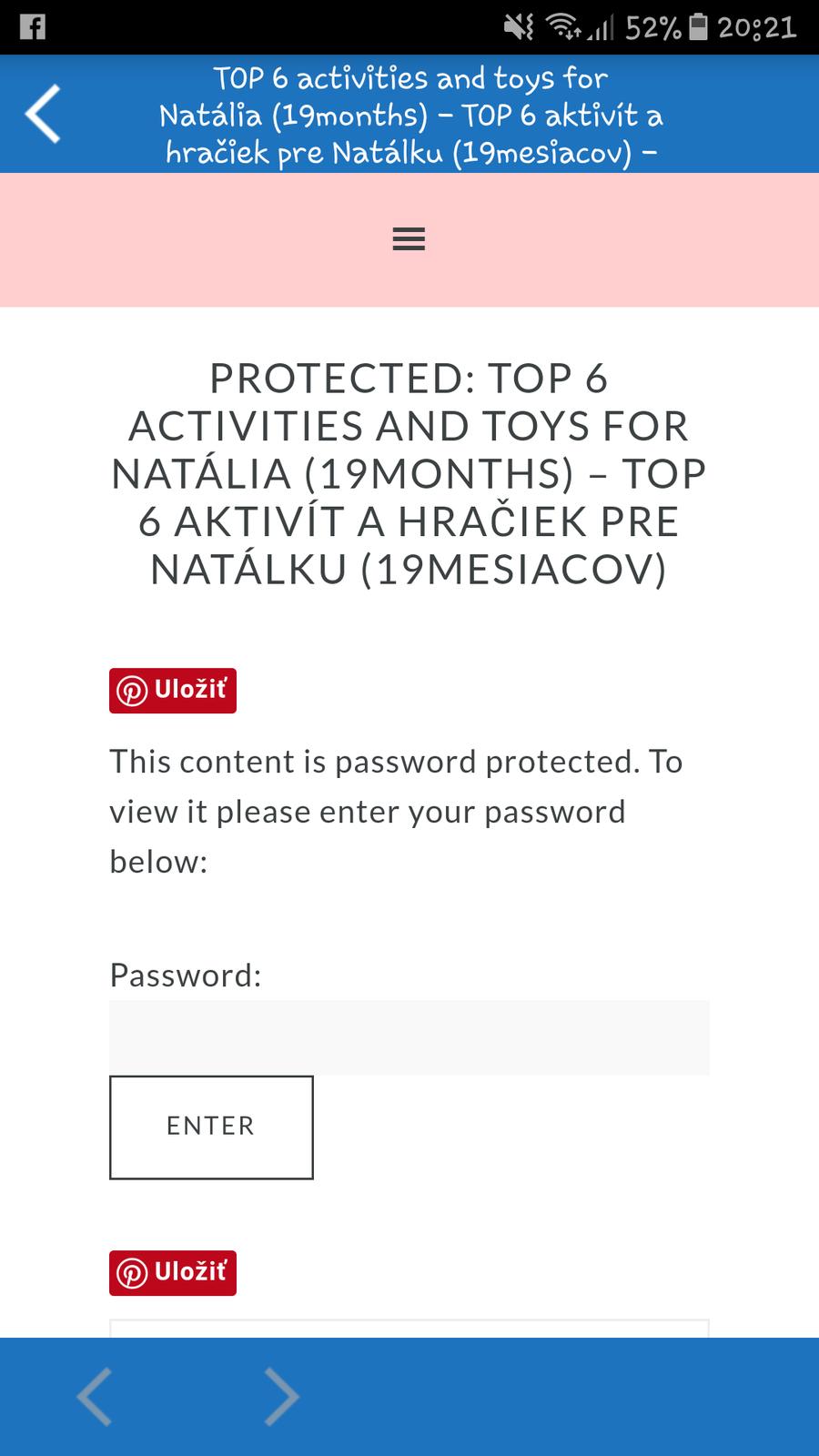The height and width of the screenshot is (1456, 819).
Task: Click the PROTECTED: TOP 6 ACTIVITIES heading
Action: click(409, 473)
